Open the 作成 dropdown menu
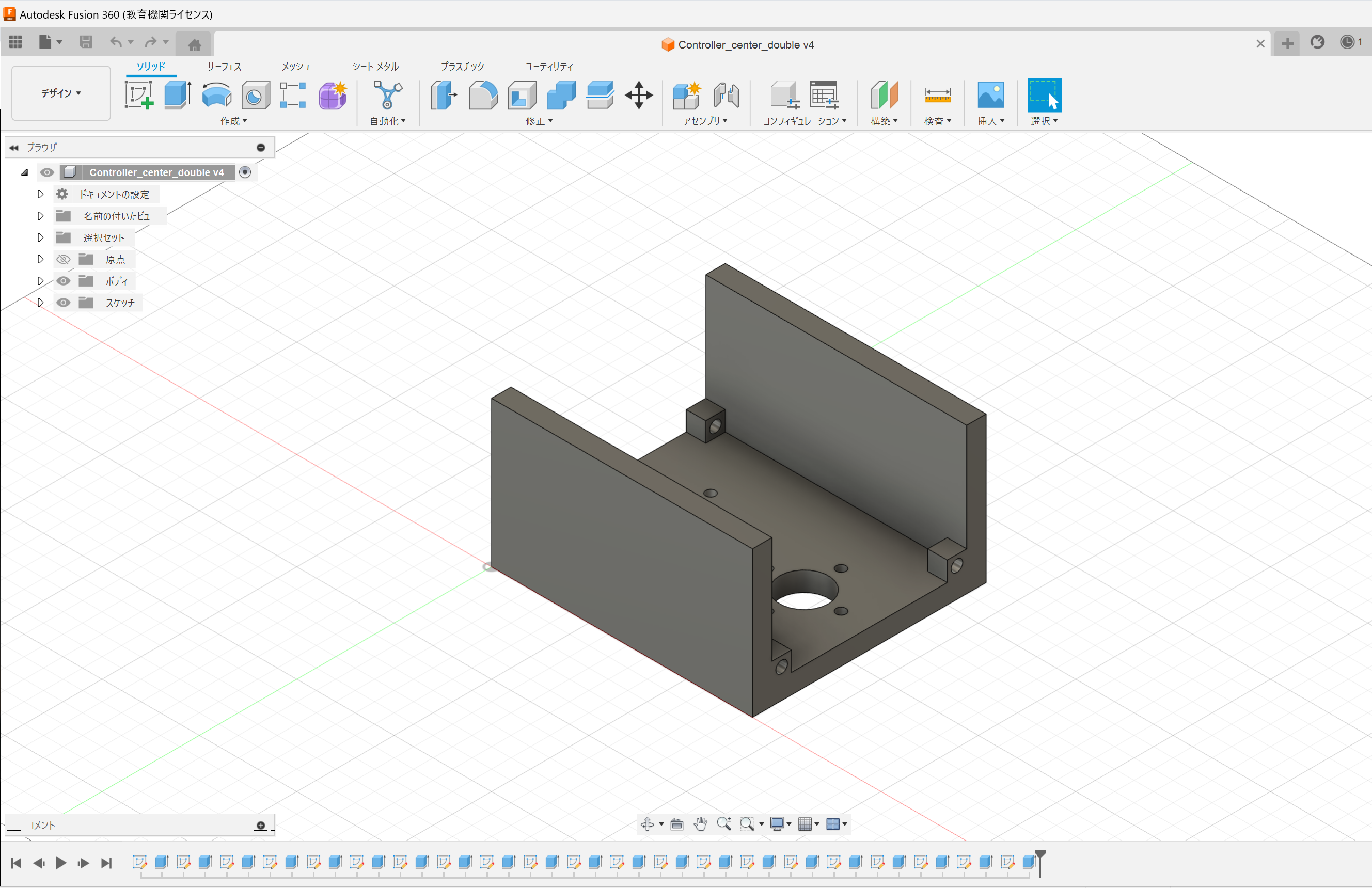The height and width of the screenshot is (888, 1372). click(x=233, y=121)
